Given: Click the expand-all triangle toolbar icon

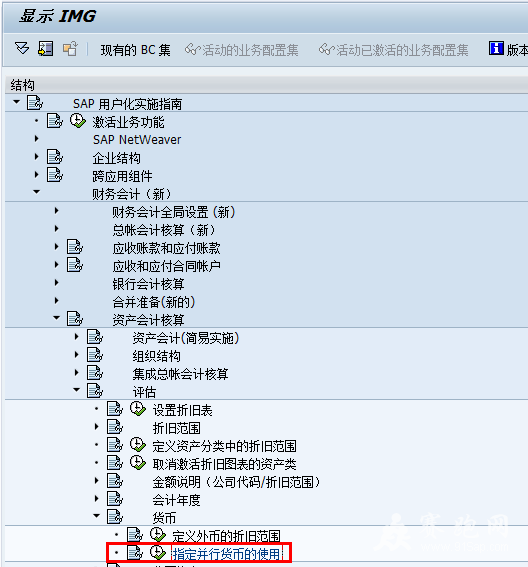Looking at the screenshot, I should (22, 48).
